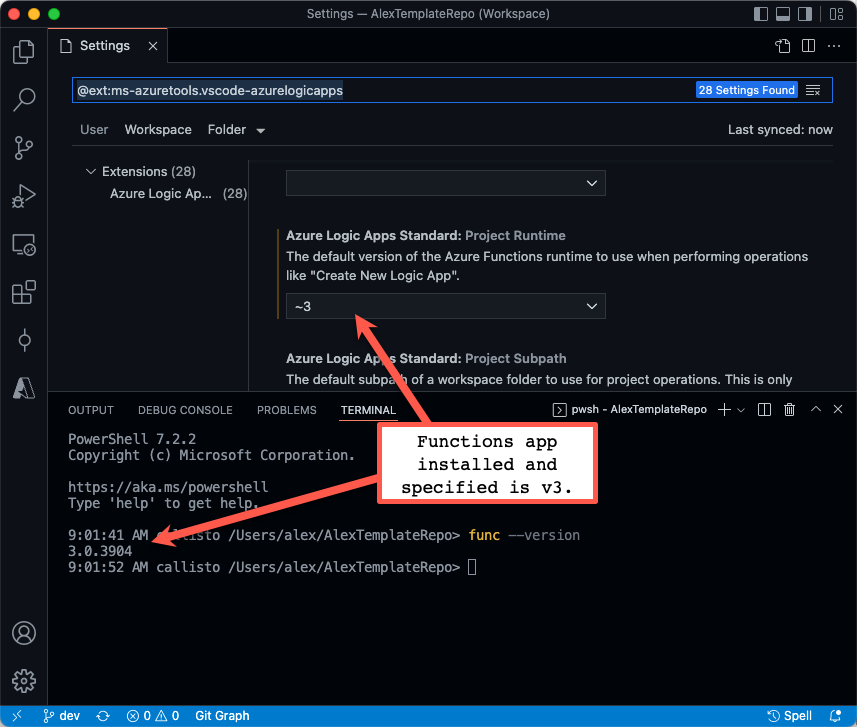Switch to the OUTPUT panel tab
The width and height of the screenshot is (857, 727).
(91, 410)
